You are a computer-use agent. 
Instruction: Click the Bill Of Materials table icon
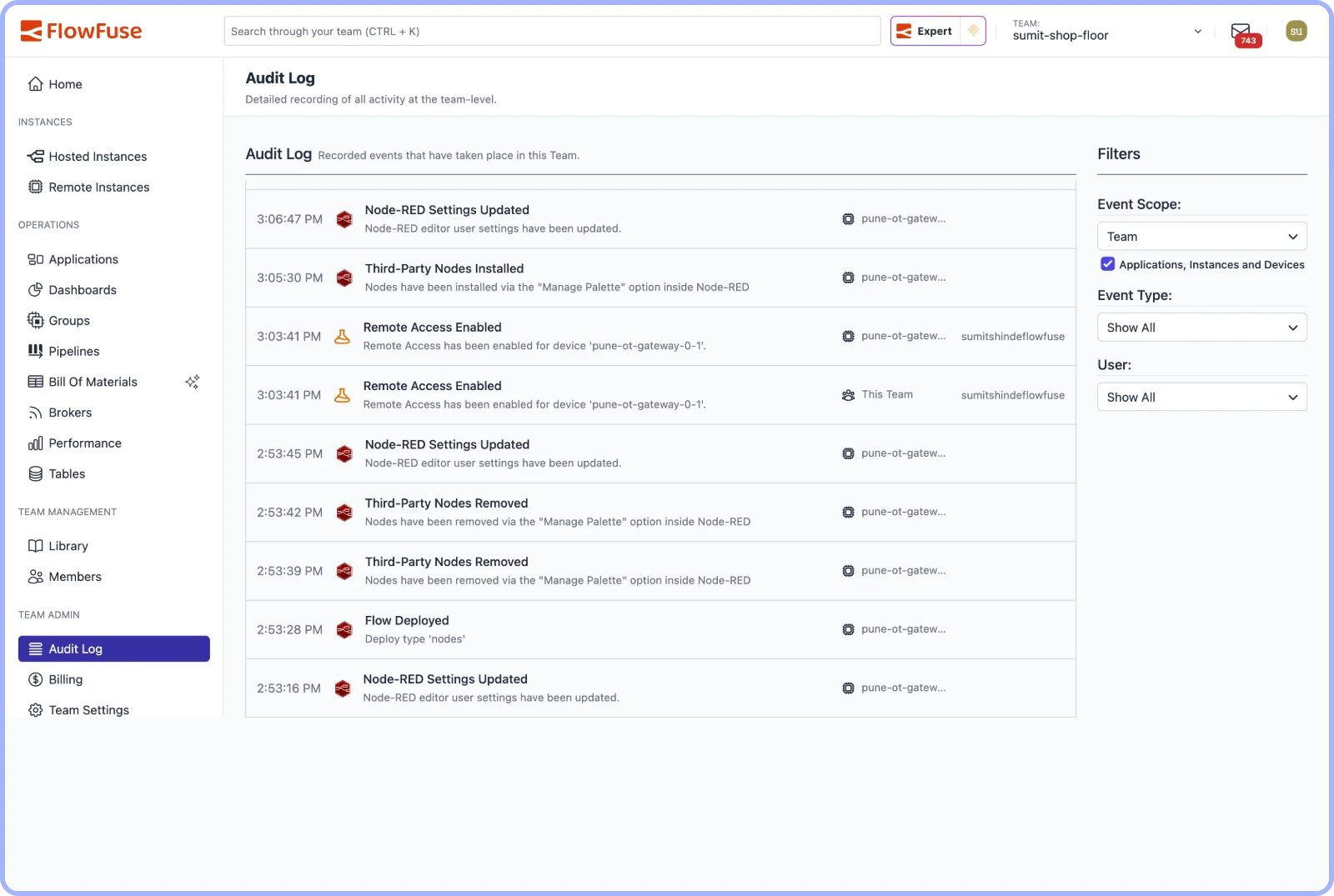coord(35,382)
